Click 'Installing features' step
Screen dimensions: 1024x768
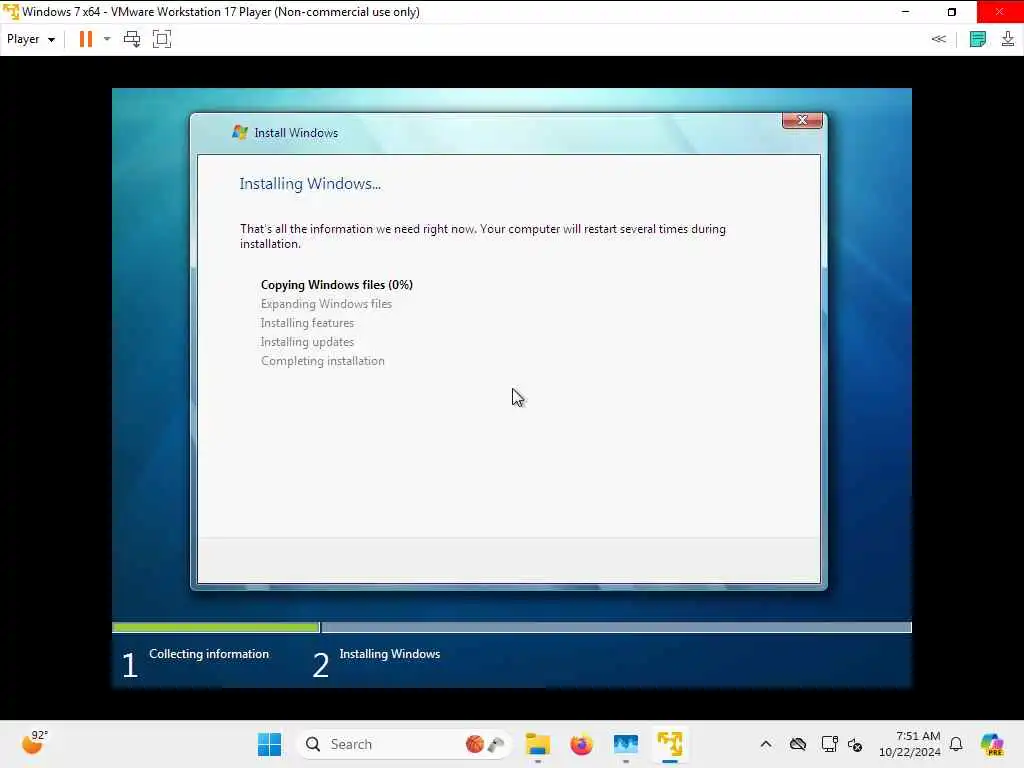coord(307,323)
